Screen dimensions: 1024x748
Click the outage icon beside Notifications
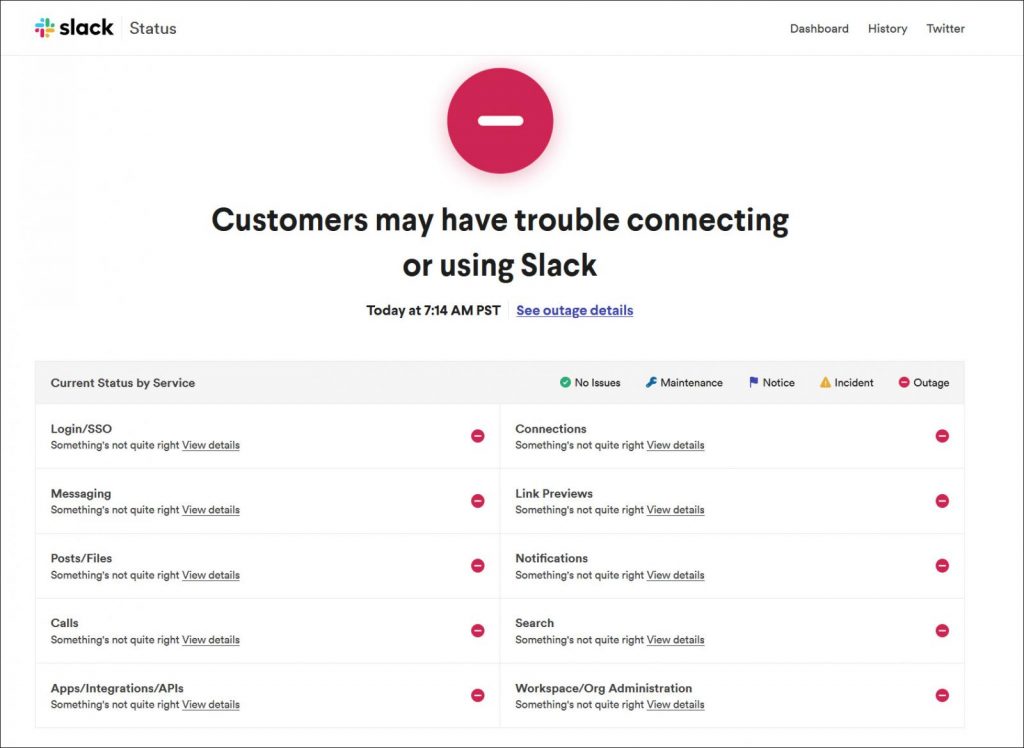click(942, 565)
